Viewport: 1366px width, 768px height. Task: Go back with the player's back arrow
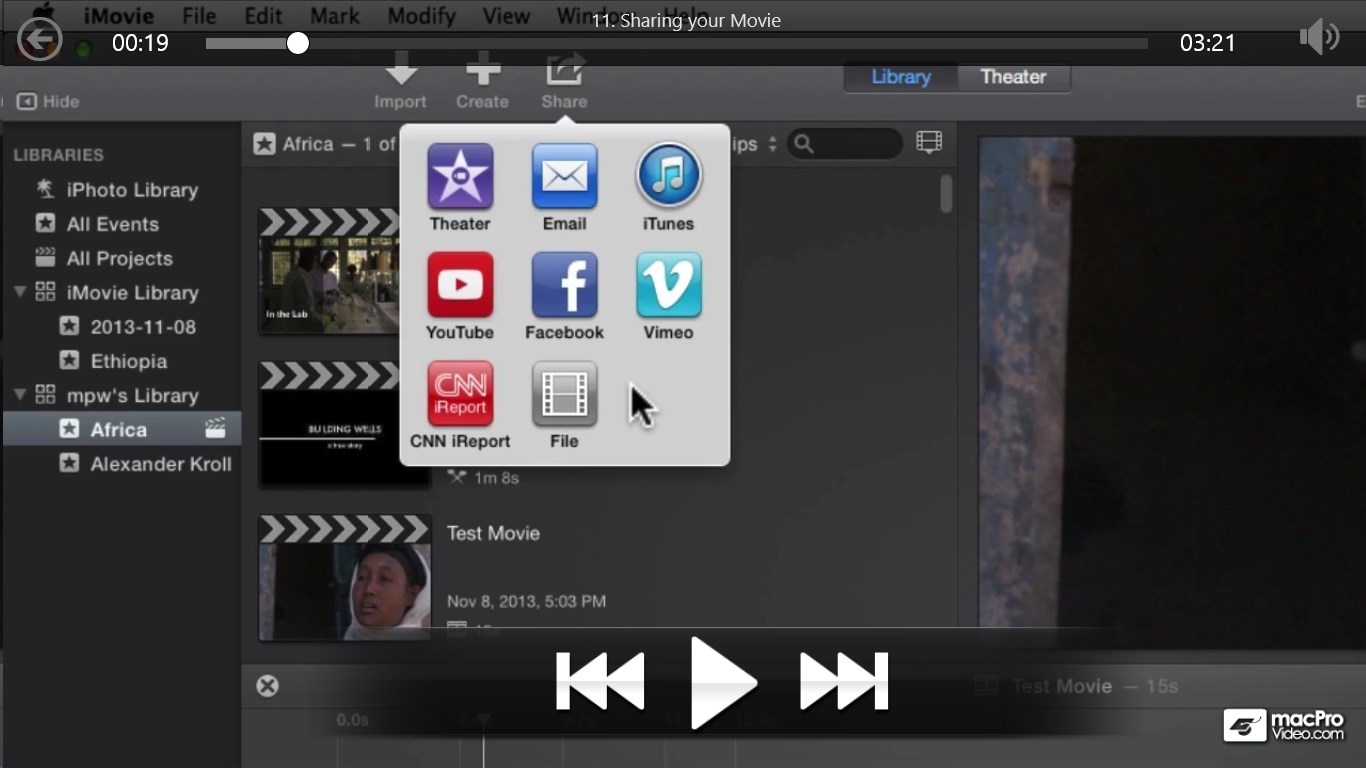click(40, 40)
